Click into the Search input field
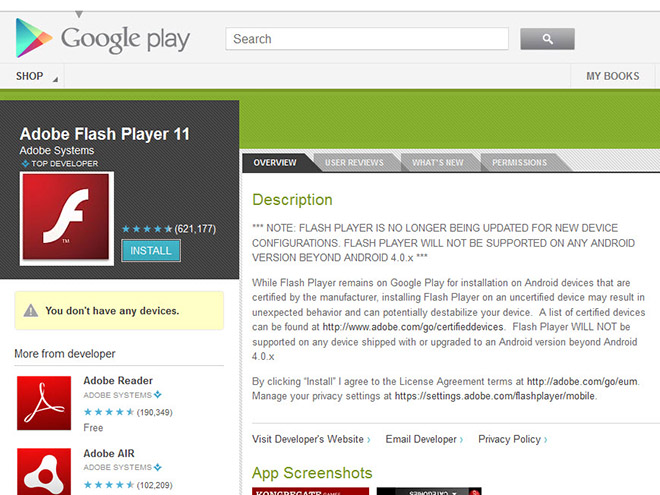This screenshot has height=495, width=660. click(367, 39)
